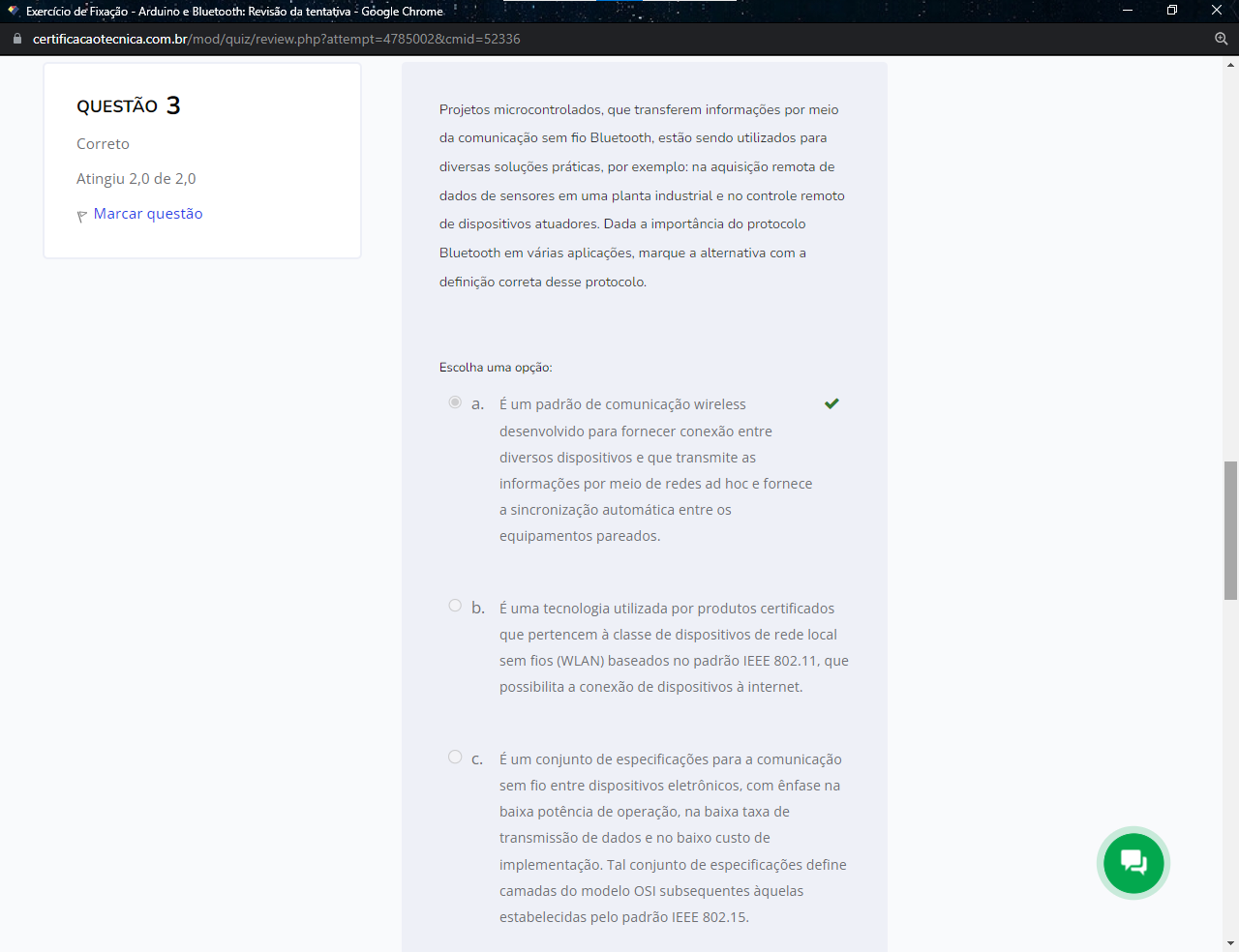Follow the Marcar questão link
The height and width of the screenshot is (952, 1239).
click(x=148, y=214)
